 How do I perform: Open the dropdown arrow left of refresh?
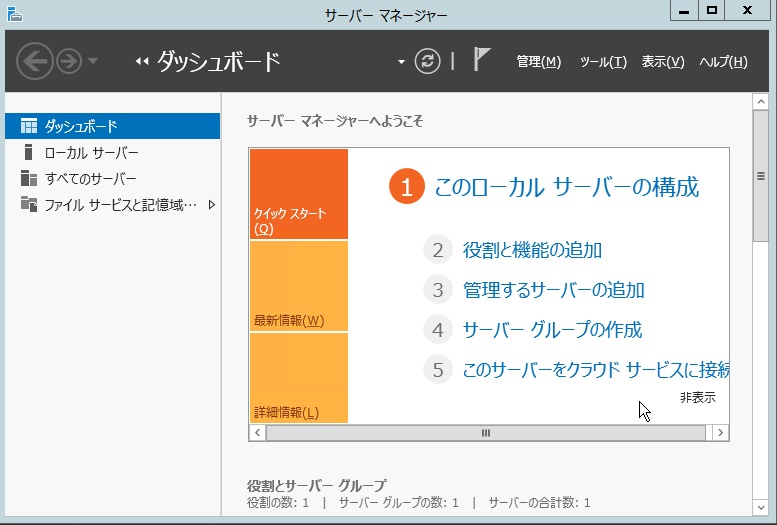[x=402, y=62]
